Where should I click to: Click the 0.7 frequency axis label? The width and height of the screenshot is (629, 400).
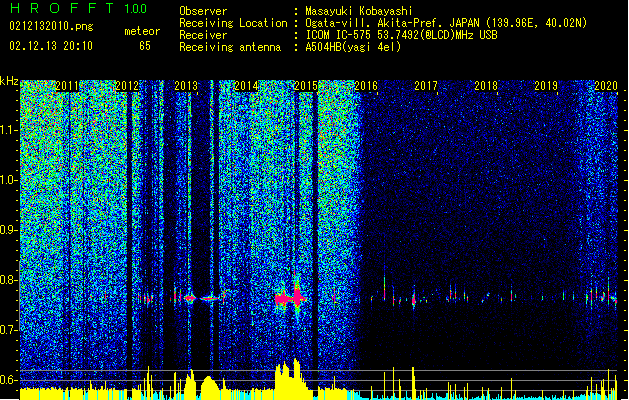(8, 330)
